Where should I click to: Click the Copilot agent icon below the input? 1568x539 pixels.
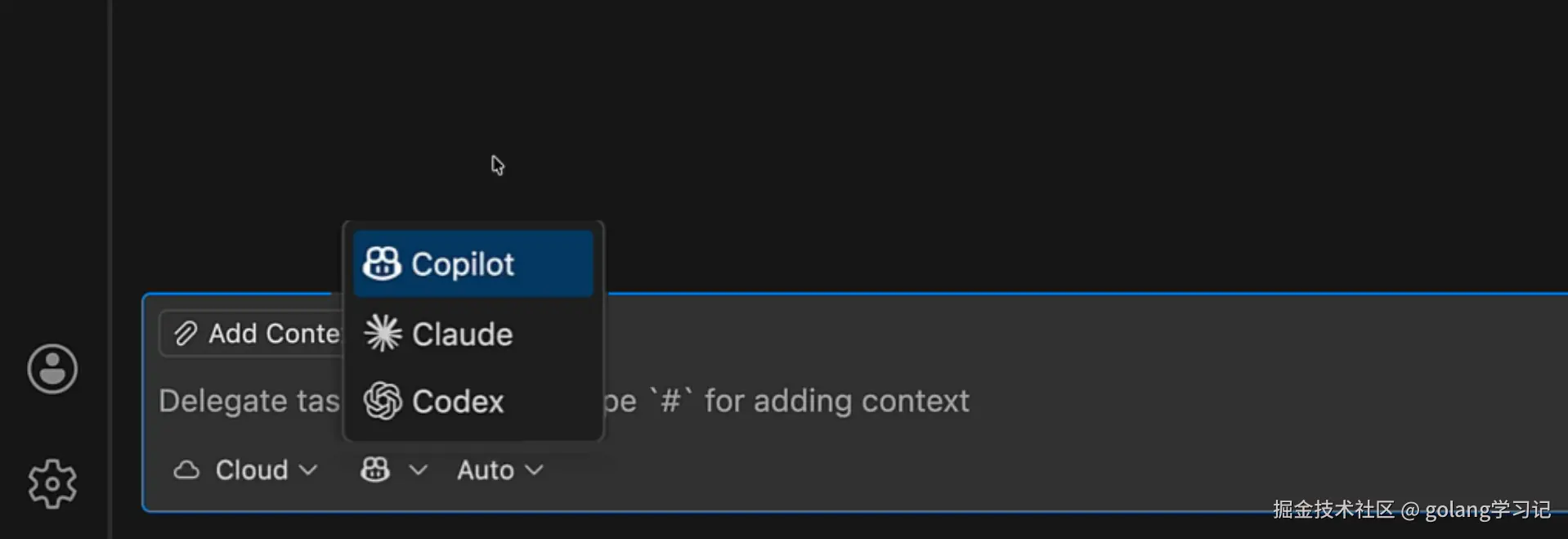click(x=375, y=470)
